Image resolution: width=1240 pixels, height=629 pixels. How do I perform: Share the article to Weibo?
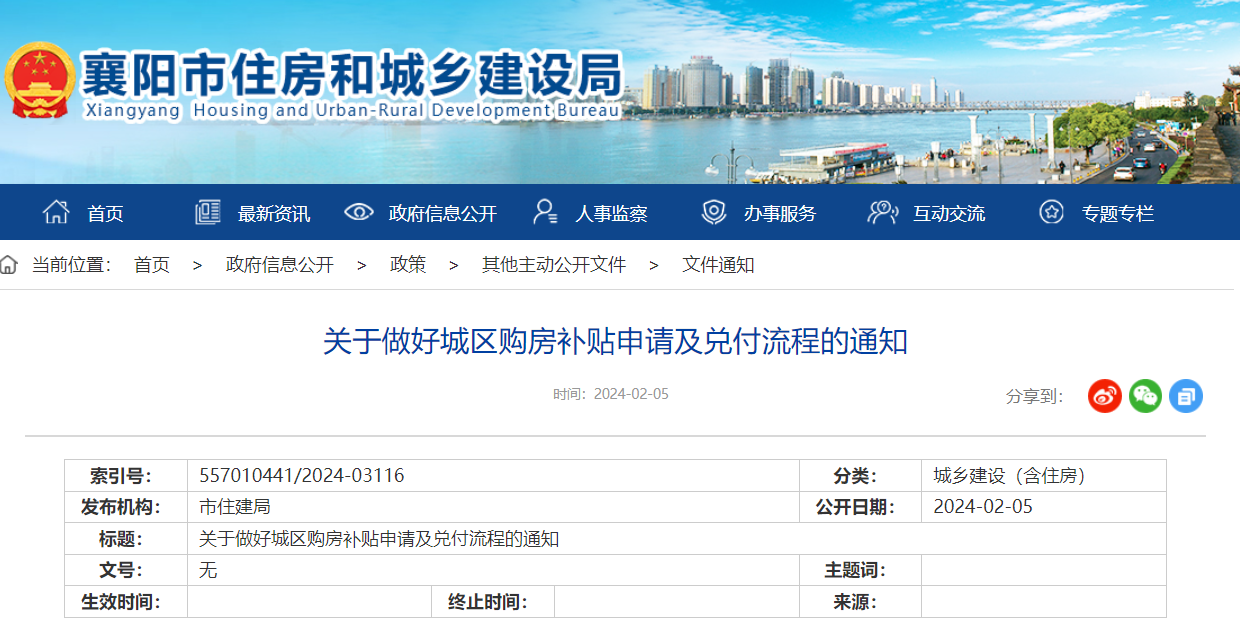tap(1105, 396)
